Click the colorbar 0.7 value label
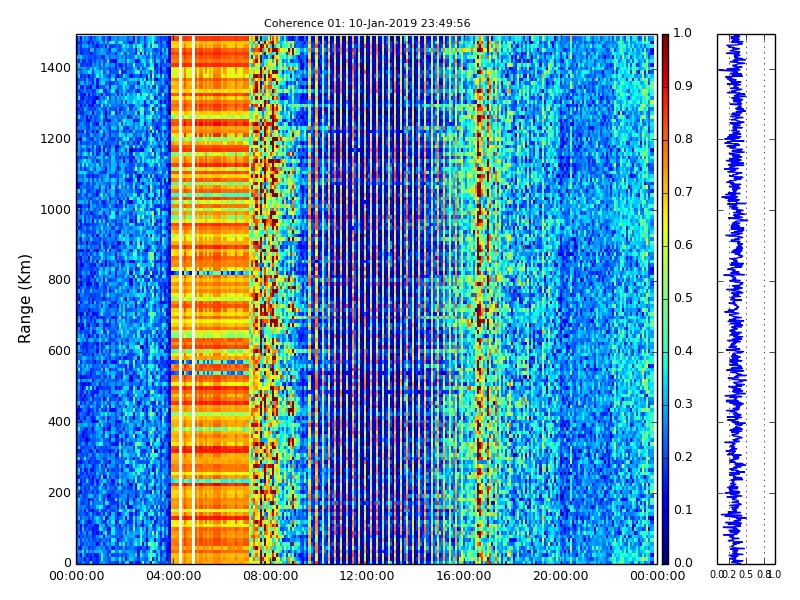 (x=683, y=192)
